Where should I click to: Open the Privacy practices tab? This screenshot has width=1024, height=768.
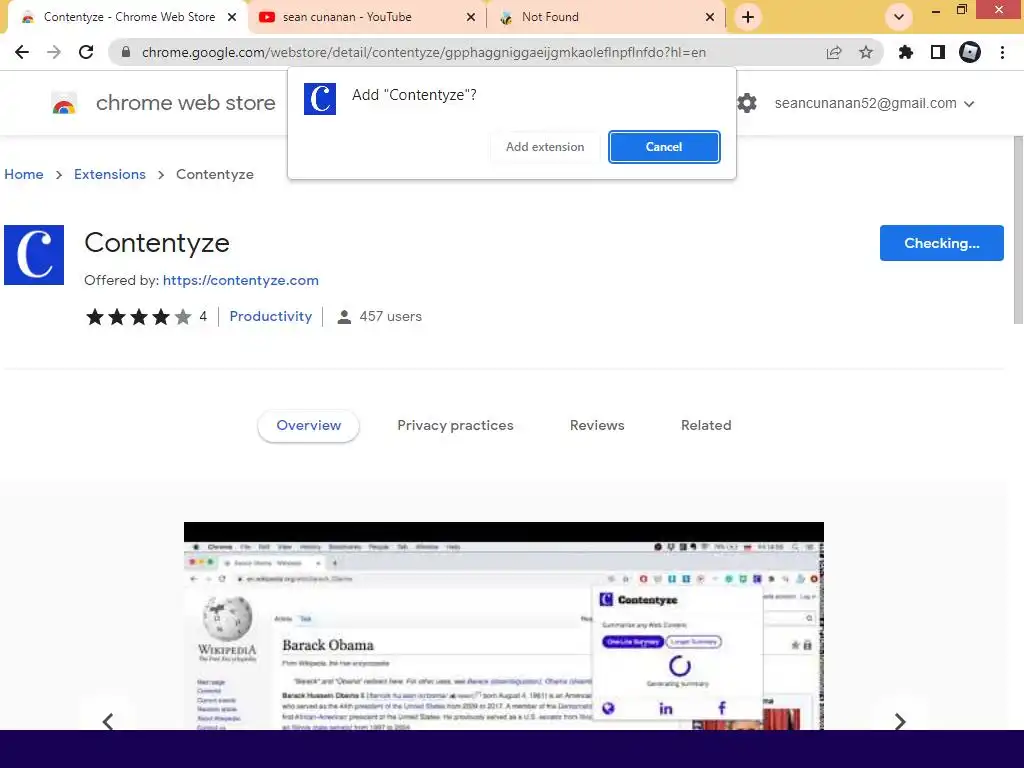[x=455, y=426]
